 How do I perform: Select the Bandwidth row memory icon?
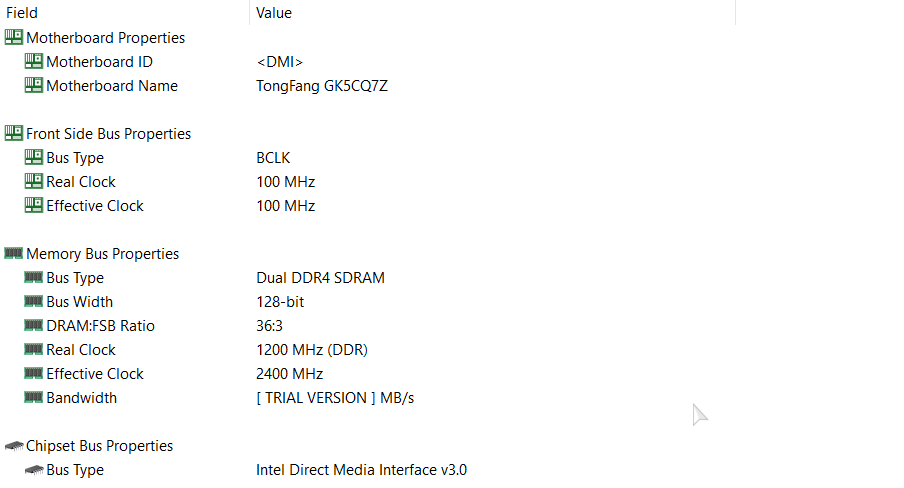pos(33,397)
